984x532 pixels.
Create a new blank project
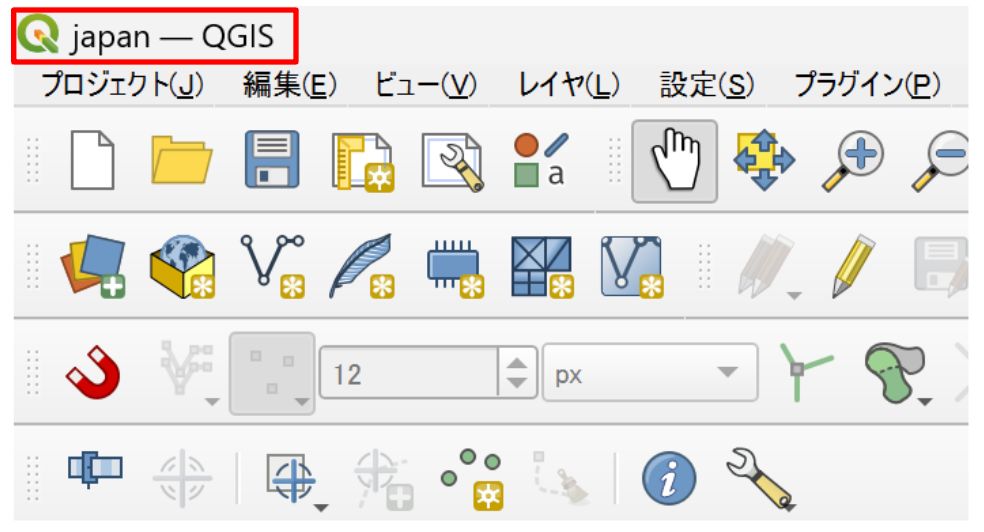pos(92,160)
